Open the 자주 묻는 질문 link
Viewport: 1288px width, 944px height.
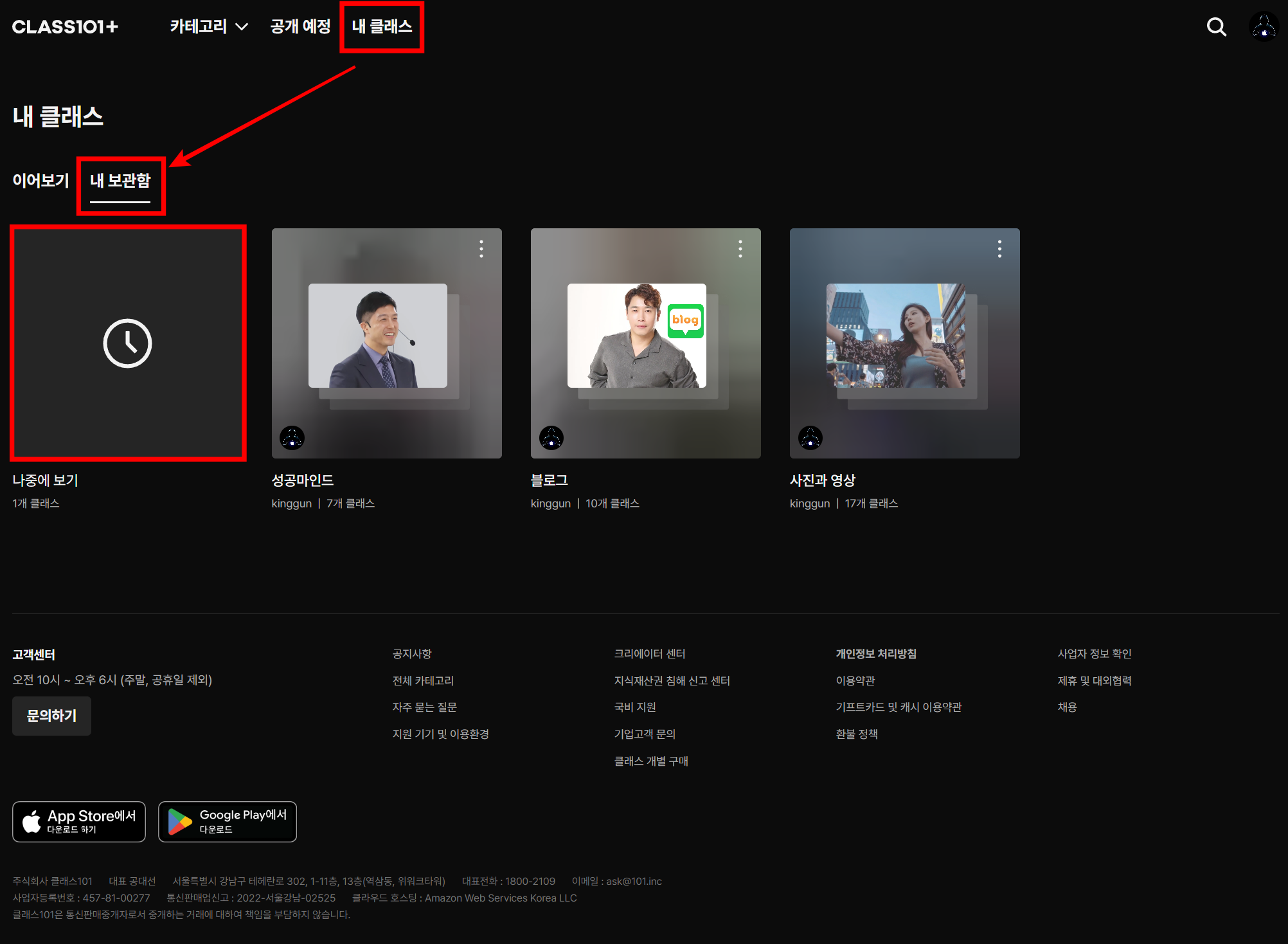pos(424,707)
